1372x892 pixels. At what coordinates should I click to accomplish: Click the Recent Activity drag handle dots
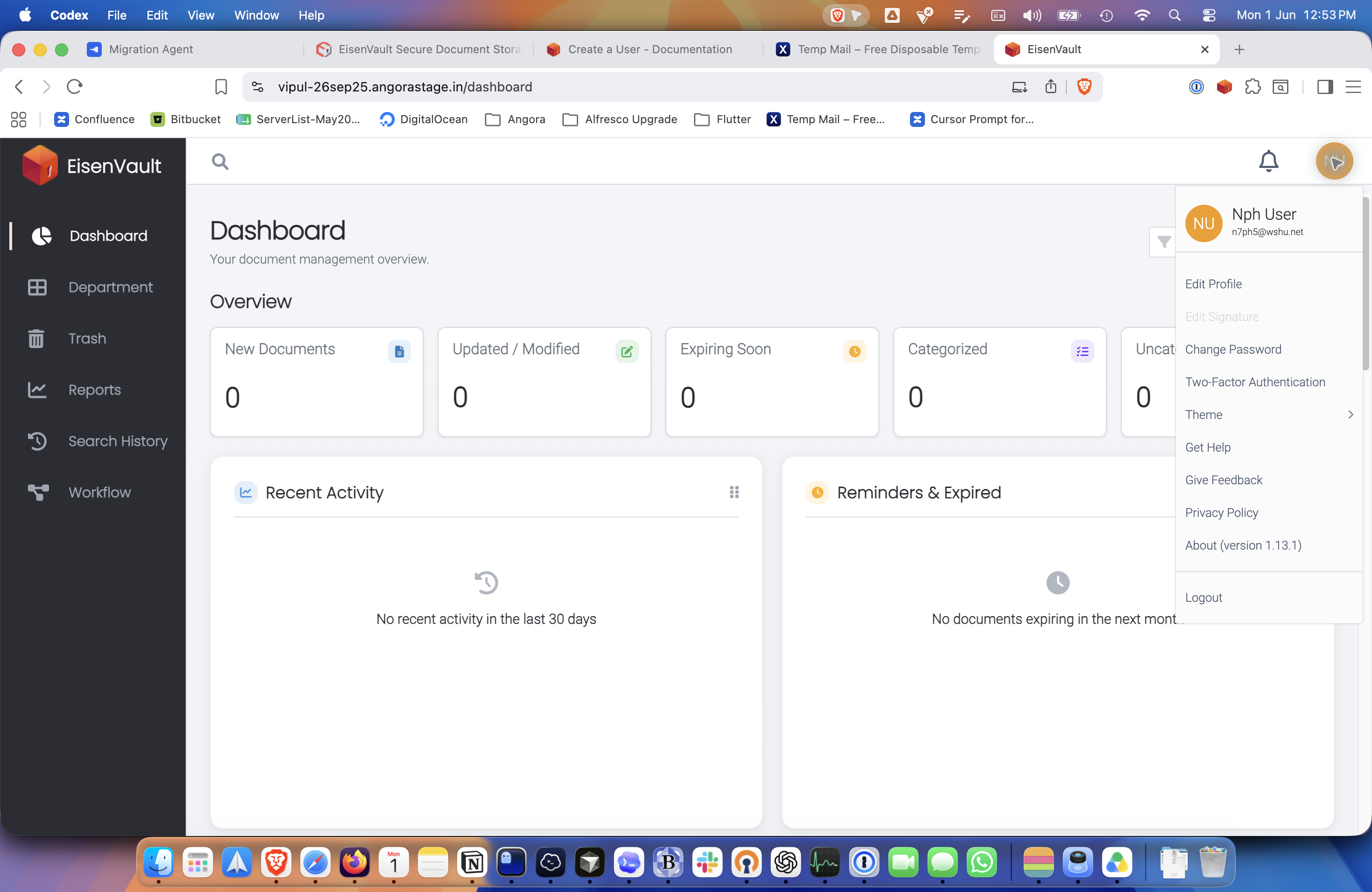click(x=734, y=492)
